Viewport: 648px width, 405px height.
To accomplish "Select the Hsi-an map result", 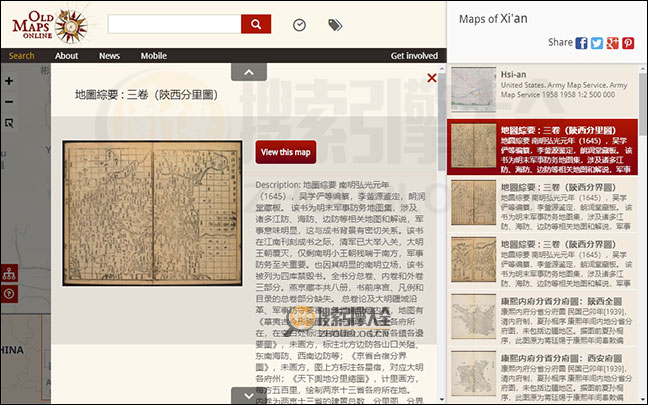I will click(x=543, y=90).
